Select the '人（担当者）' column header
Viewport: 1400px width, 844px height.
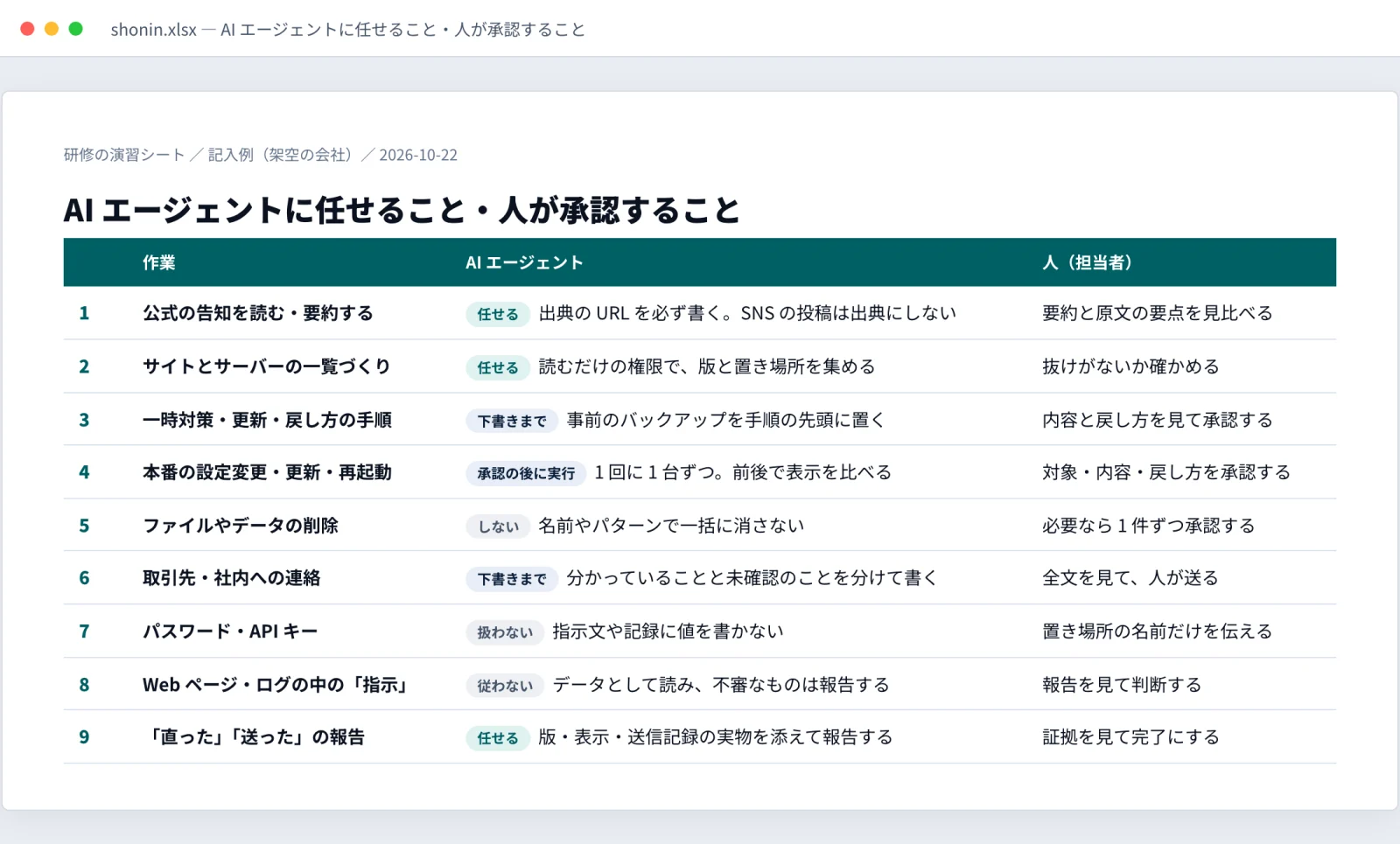tap(1088, 262)
